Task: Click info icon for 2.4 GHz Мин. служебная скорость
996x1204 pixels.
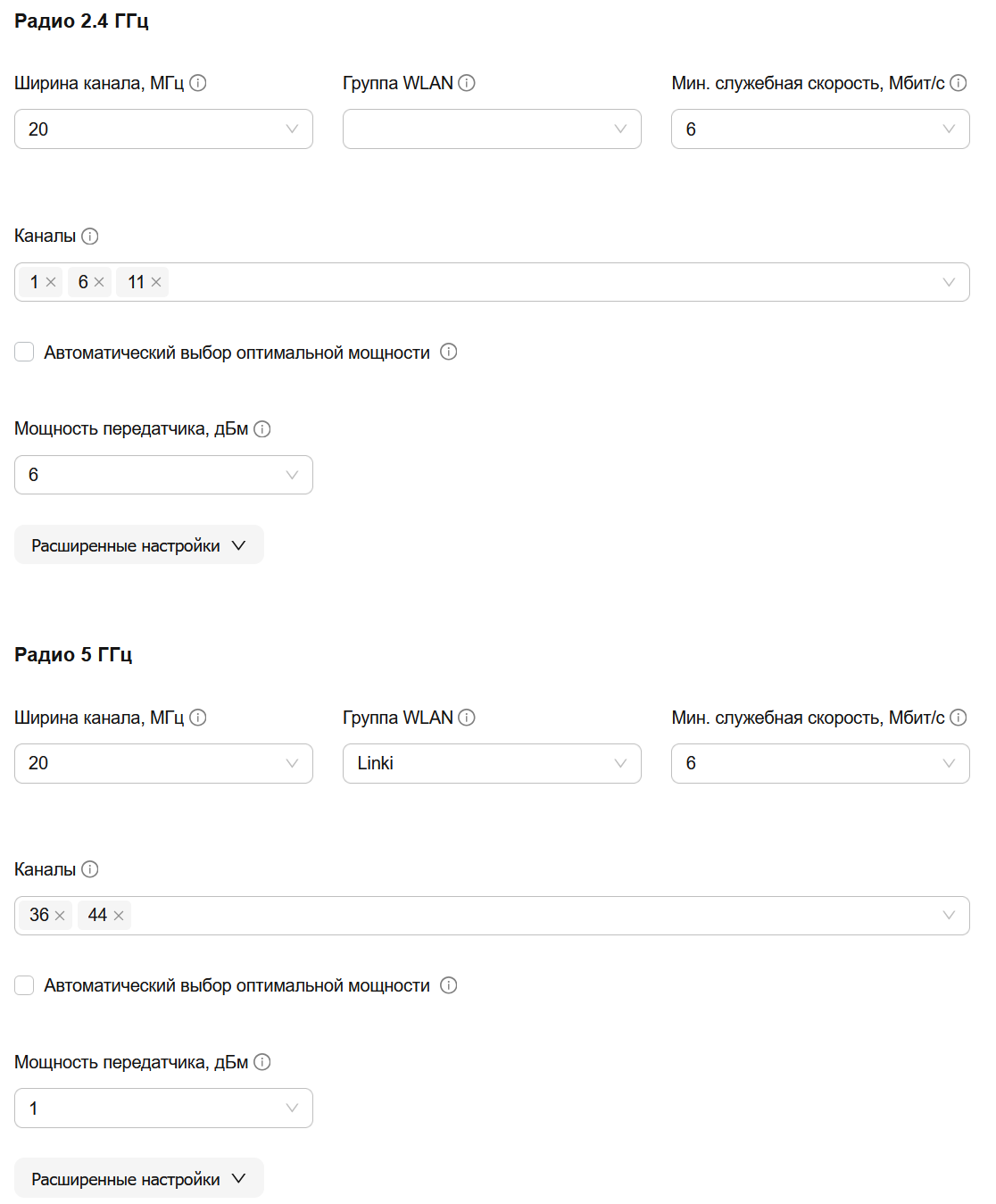Action: [959, 83]
